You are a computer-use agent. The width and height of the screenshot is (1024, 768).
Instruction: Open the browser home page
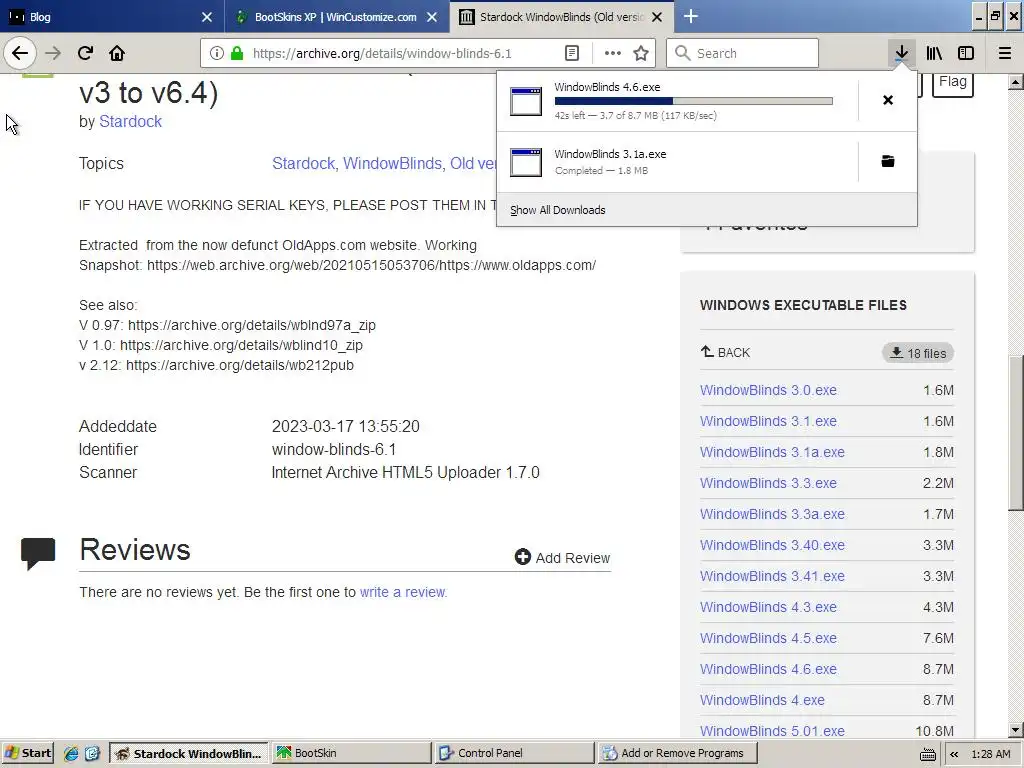point(117,53)
